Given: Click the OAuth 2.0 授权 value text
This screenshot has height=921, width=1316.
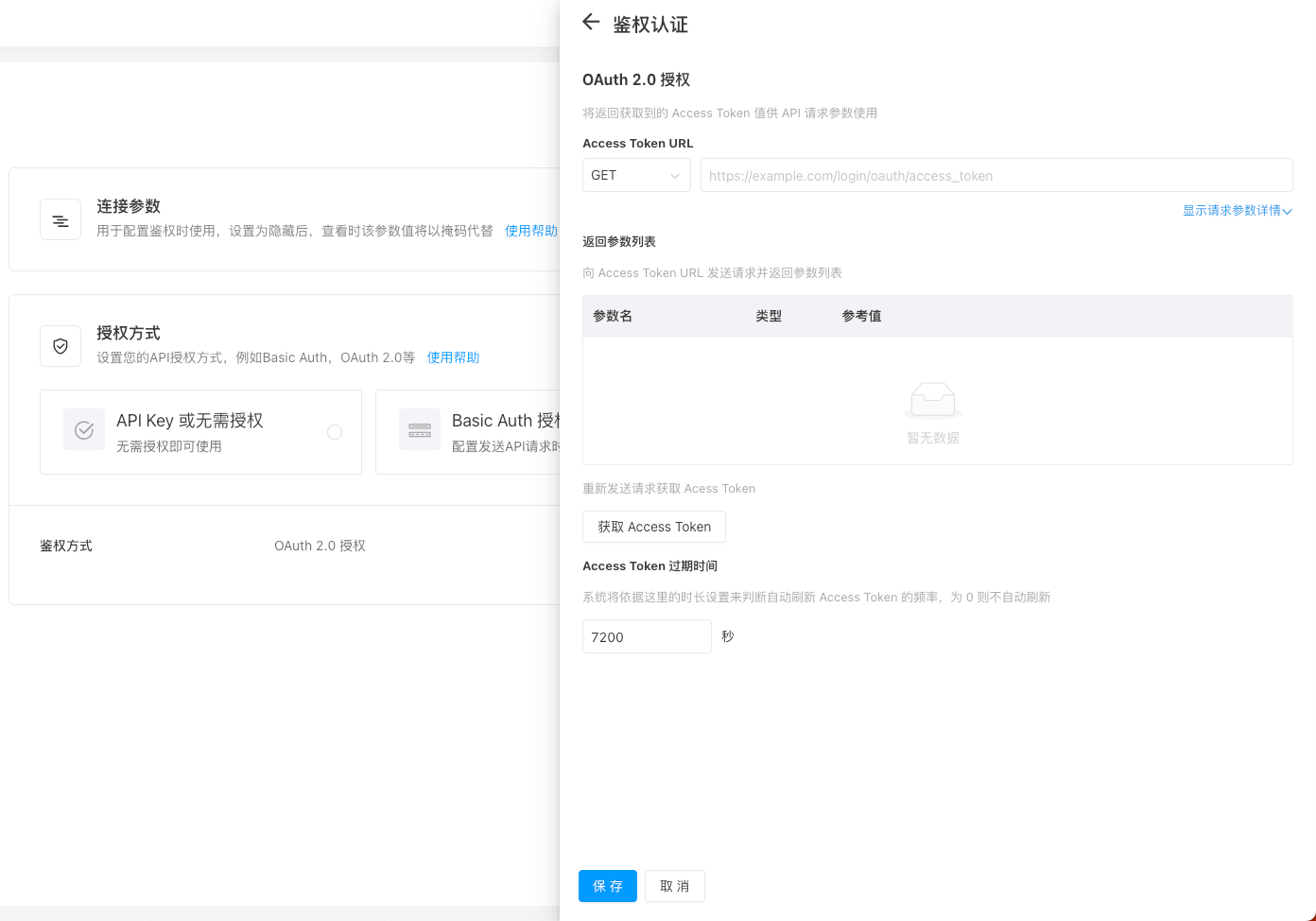Looking at the screenshot, I should click(x=320, y=546).
